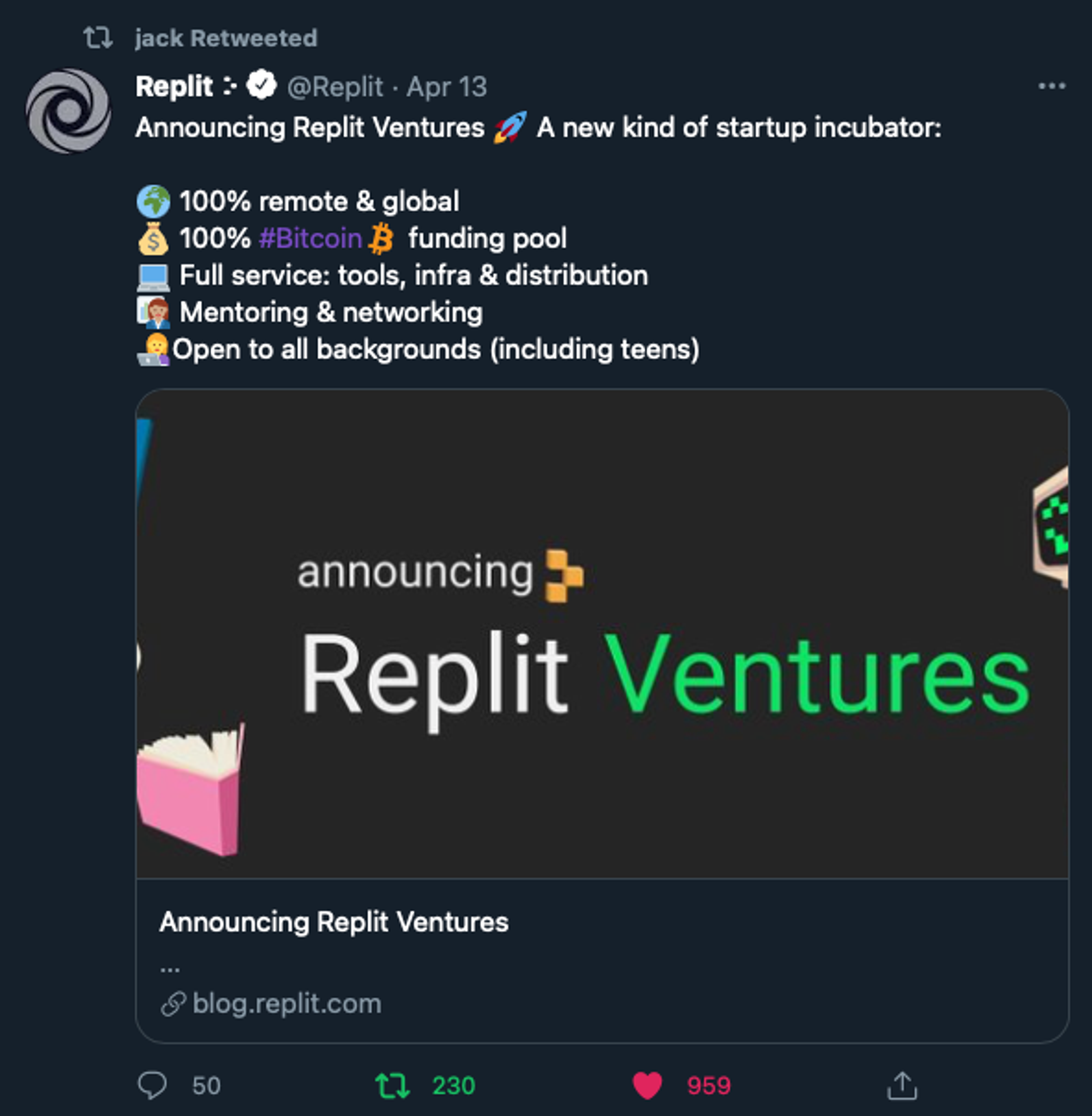
Task: Open the share upload icon
Action: point(902,1086)
